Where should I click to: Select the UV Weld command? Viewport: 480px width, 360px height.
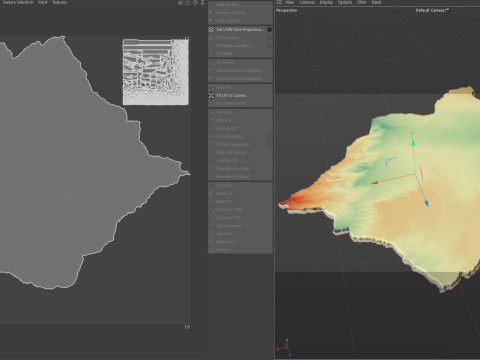[x=240, y=54]
